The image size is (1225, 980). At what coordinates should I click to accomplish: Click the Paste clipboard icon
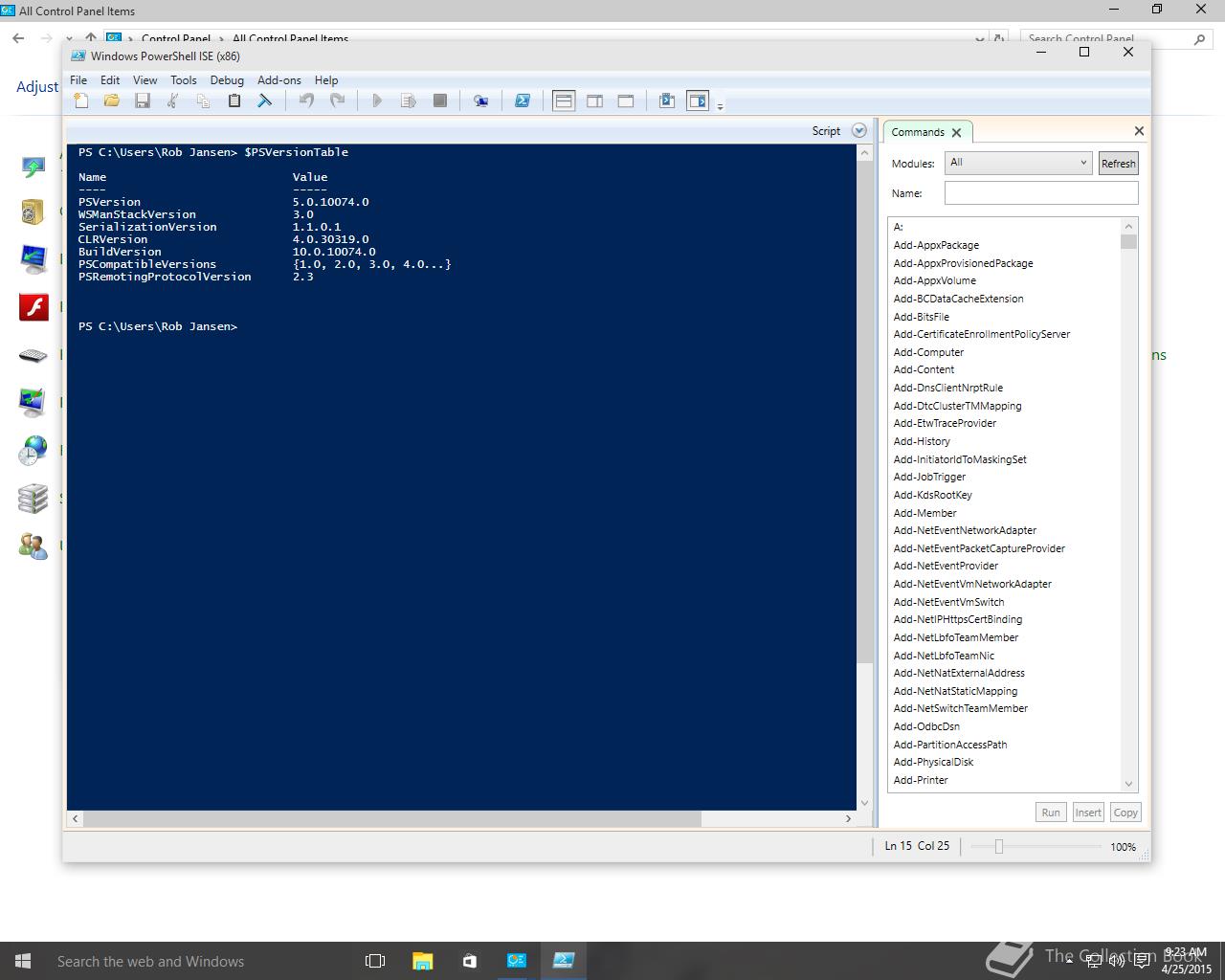(234, 100)
